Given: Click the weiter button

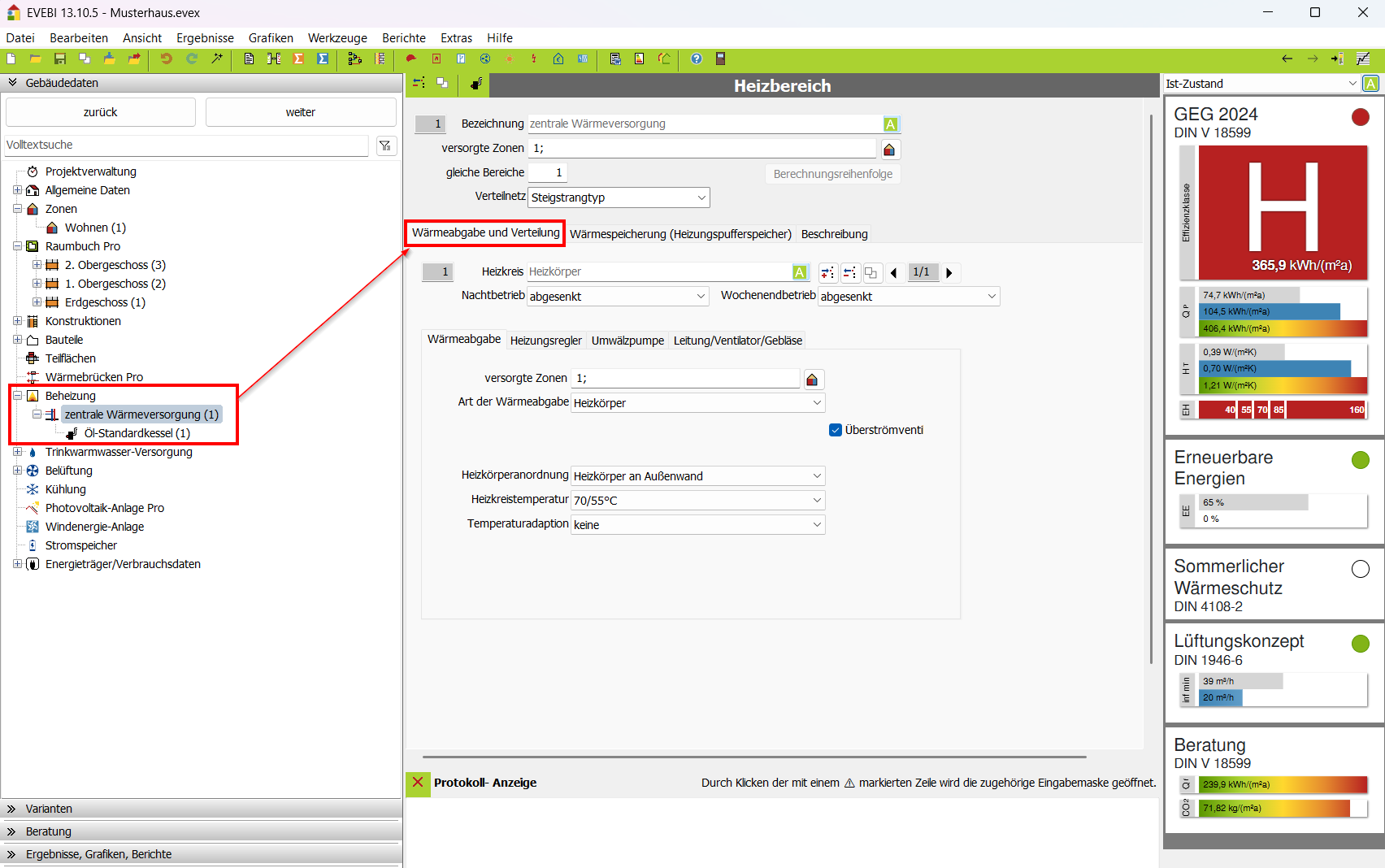Looking at the screenshot, I should pyautogui.click(x=301, y=112).
